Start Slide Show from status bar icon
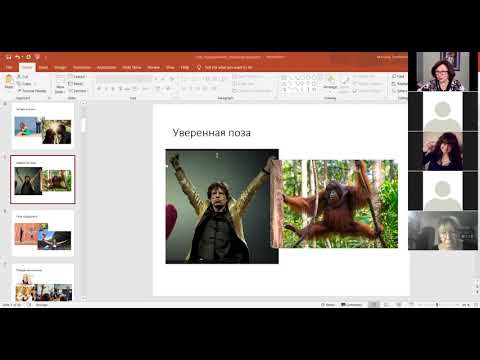Viewport: 480px width, 360px height. [x=411, y=305]
